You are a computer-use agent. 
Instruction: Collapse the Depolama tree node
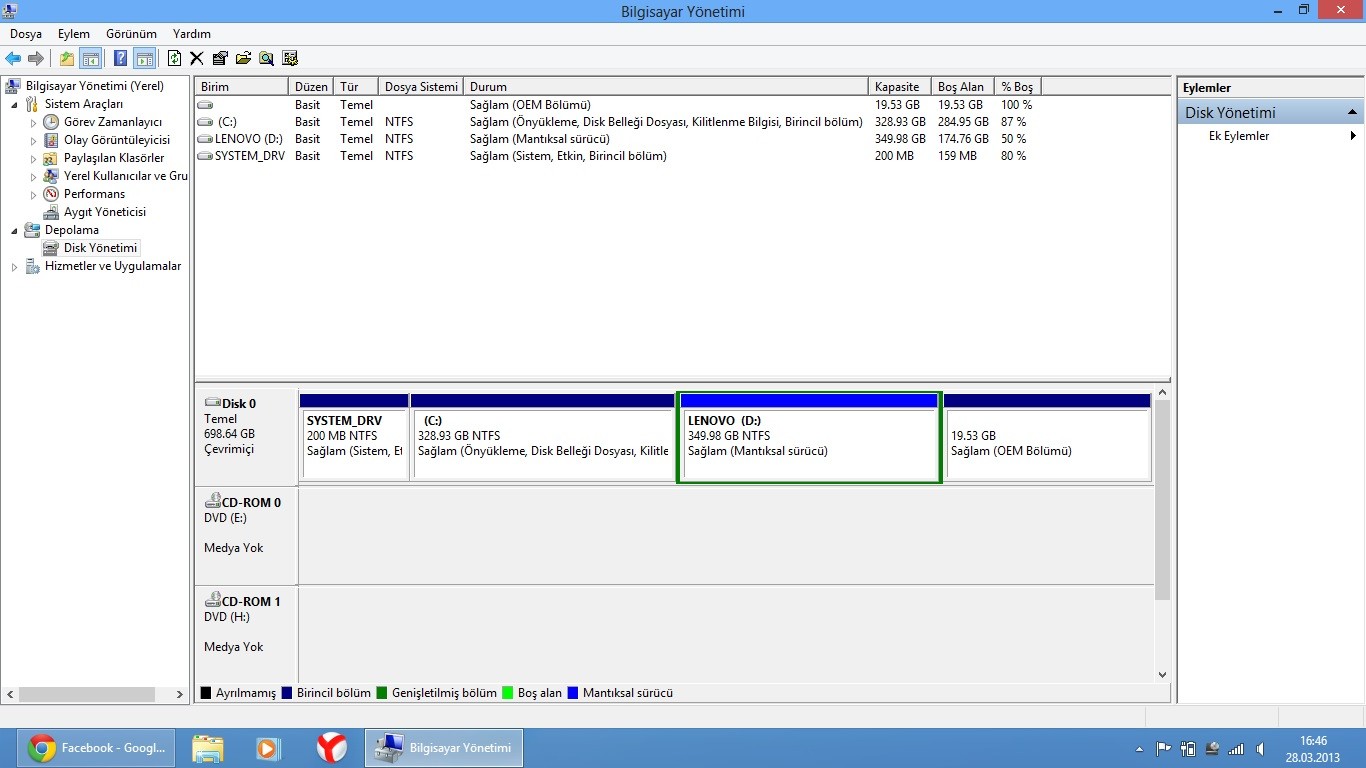coord(14,230)
